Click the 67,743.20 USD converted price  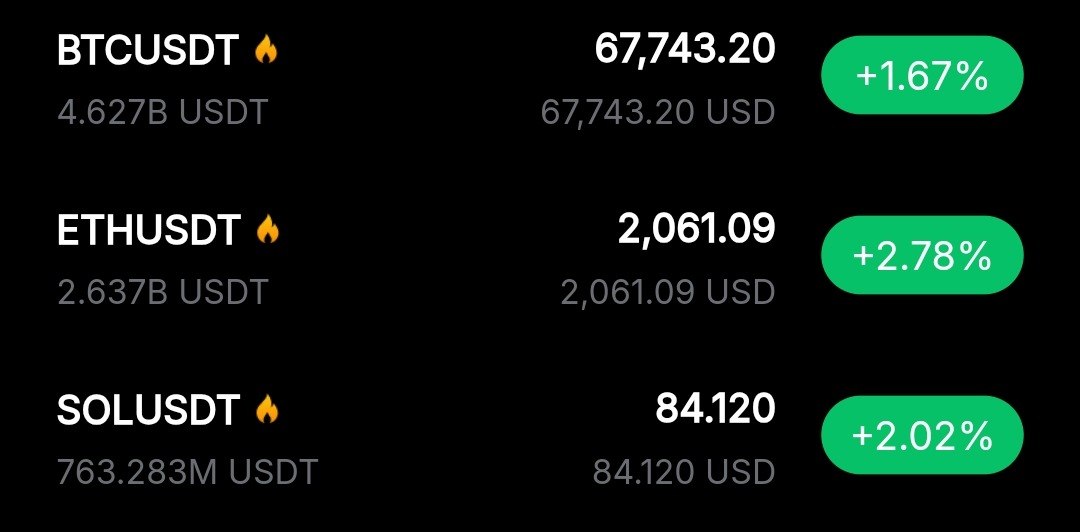(x=657, y=112)
